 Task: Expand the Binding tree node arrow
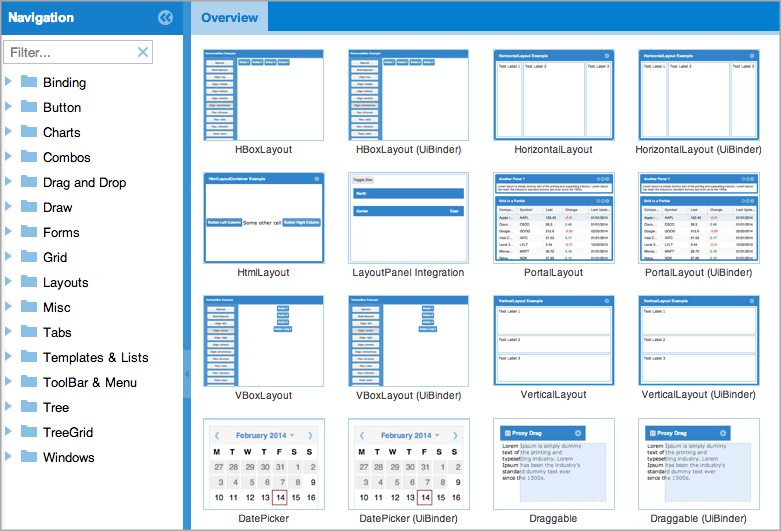tap(8, 81)
